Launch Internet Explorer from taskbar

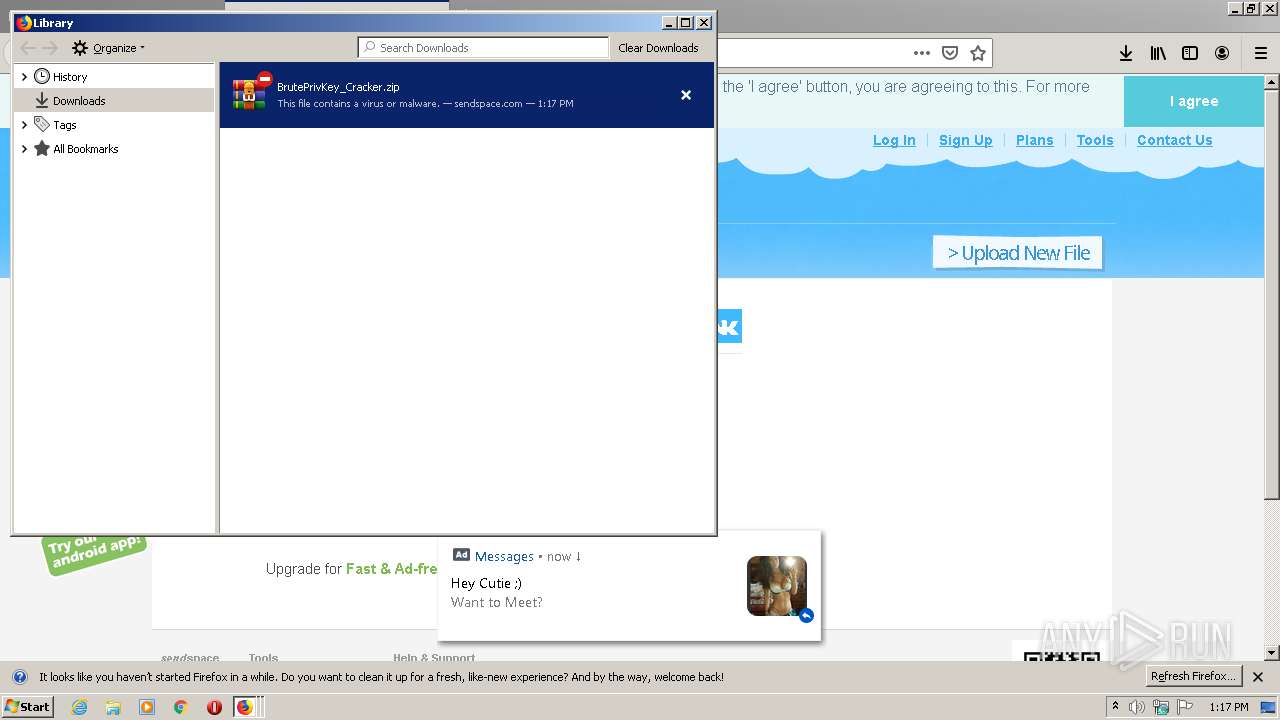[79, 707]
